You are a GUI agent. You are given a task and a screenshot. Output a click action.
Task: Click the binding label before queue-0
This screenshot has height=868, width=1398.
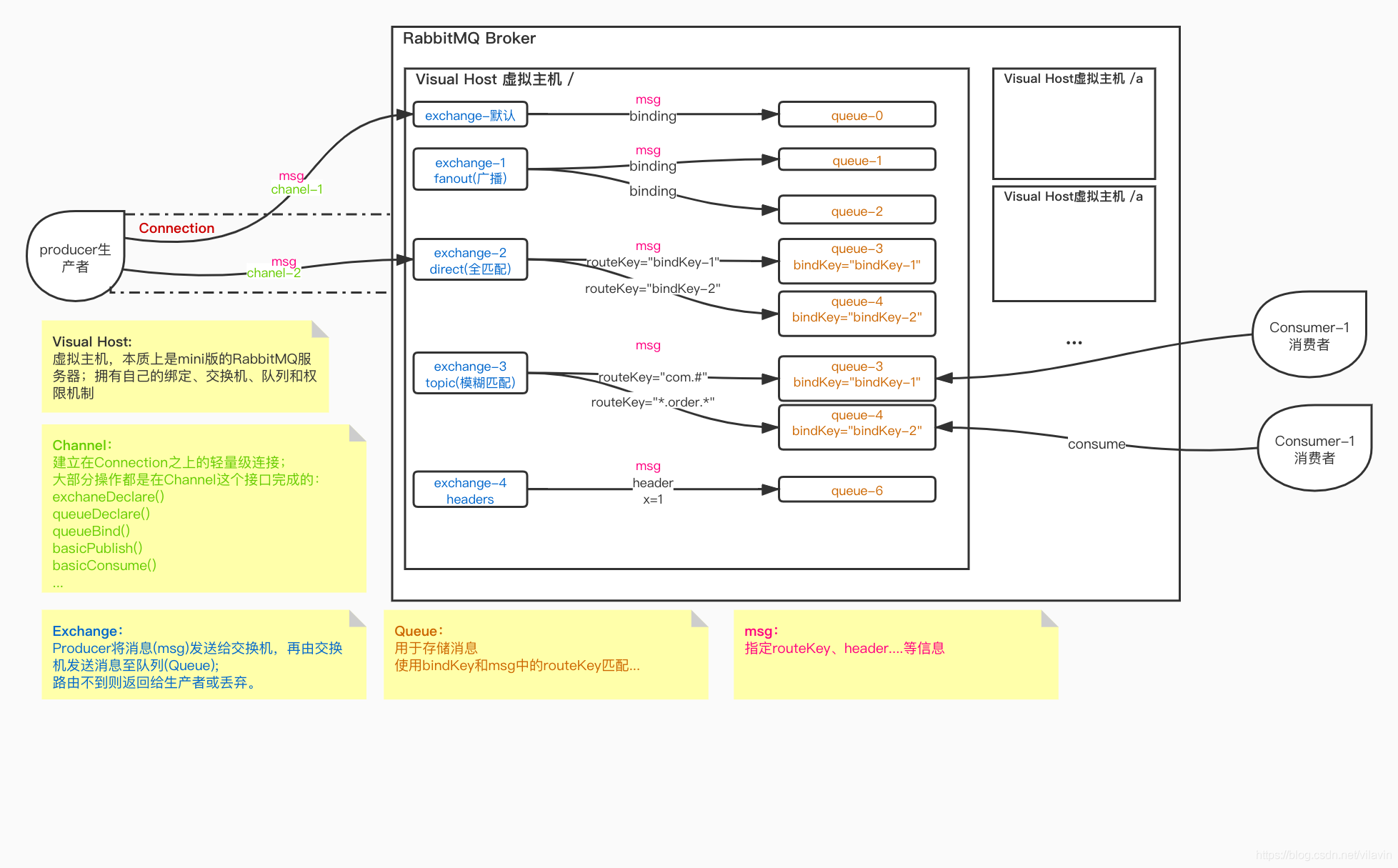652,116
